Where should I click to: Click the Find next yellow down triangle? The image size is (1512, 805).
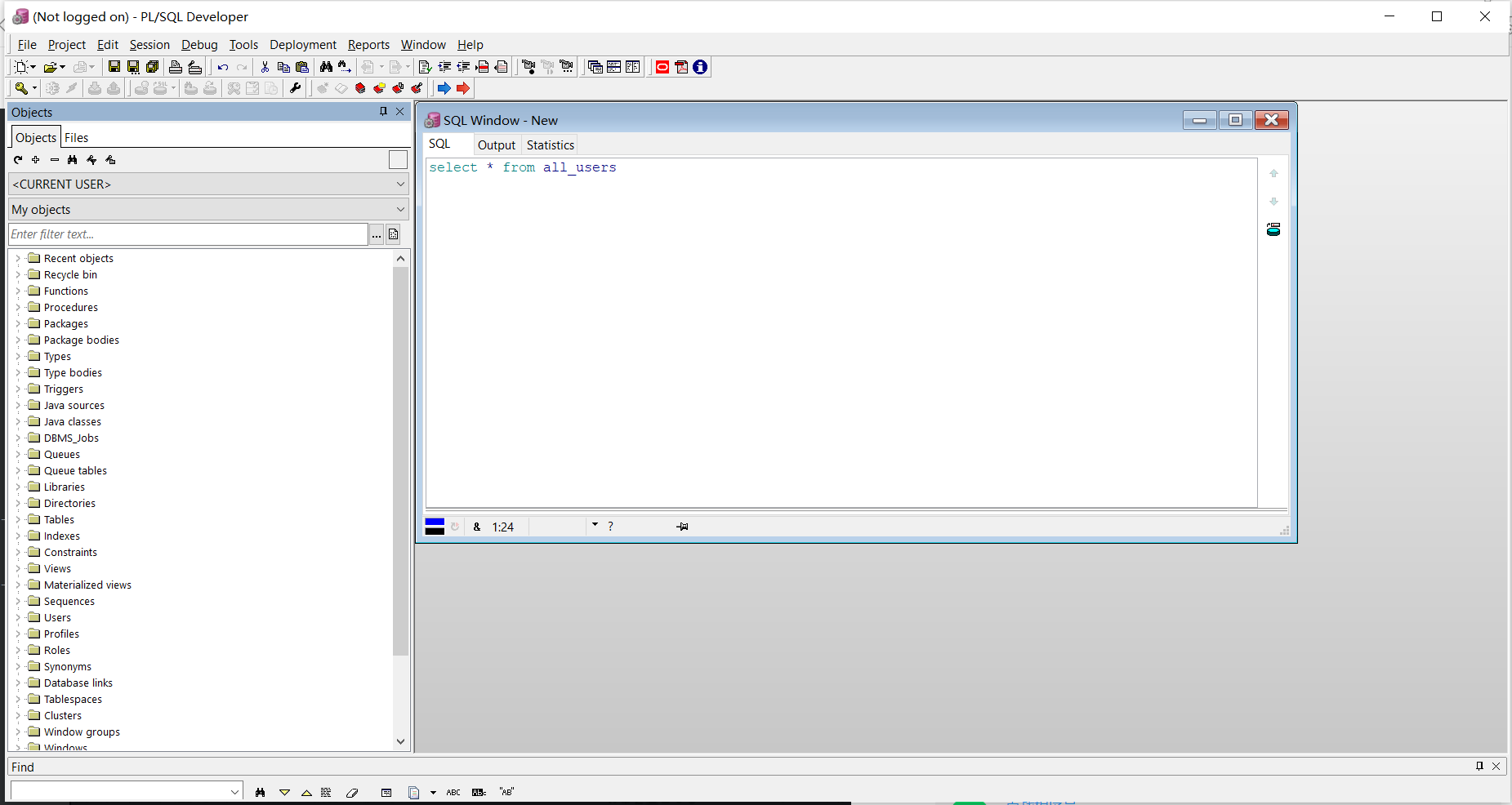[x=284, y=792]
